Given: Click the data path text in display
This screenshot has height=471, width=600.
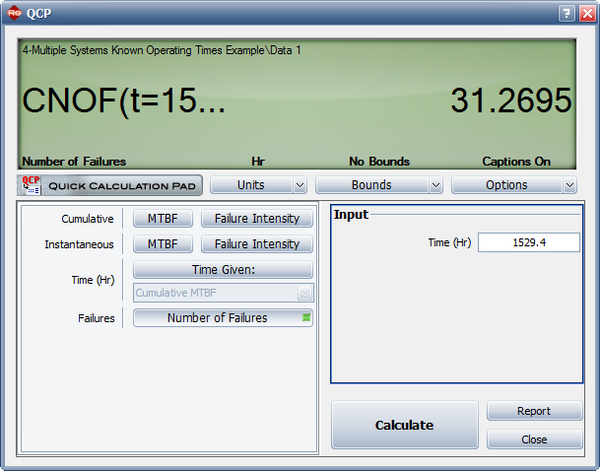Looking at the screenshot, I should coord(161,50).
